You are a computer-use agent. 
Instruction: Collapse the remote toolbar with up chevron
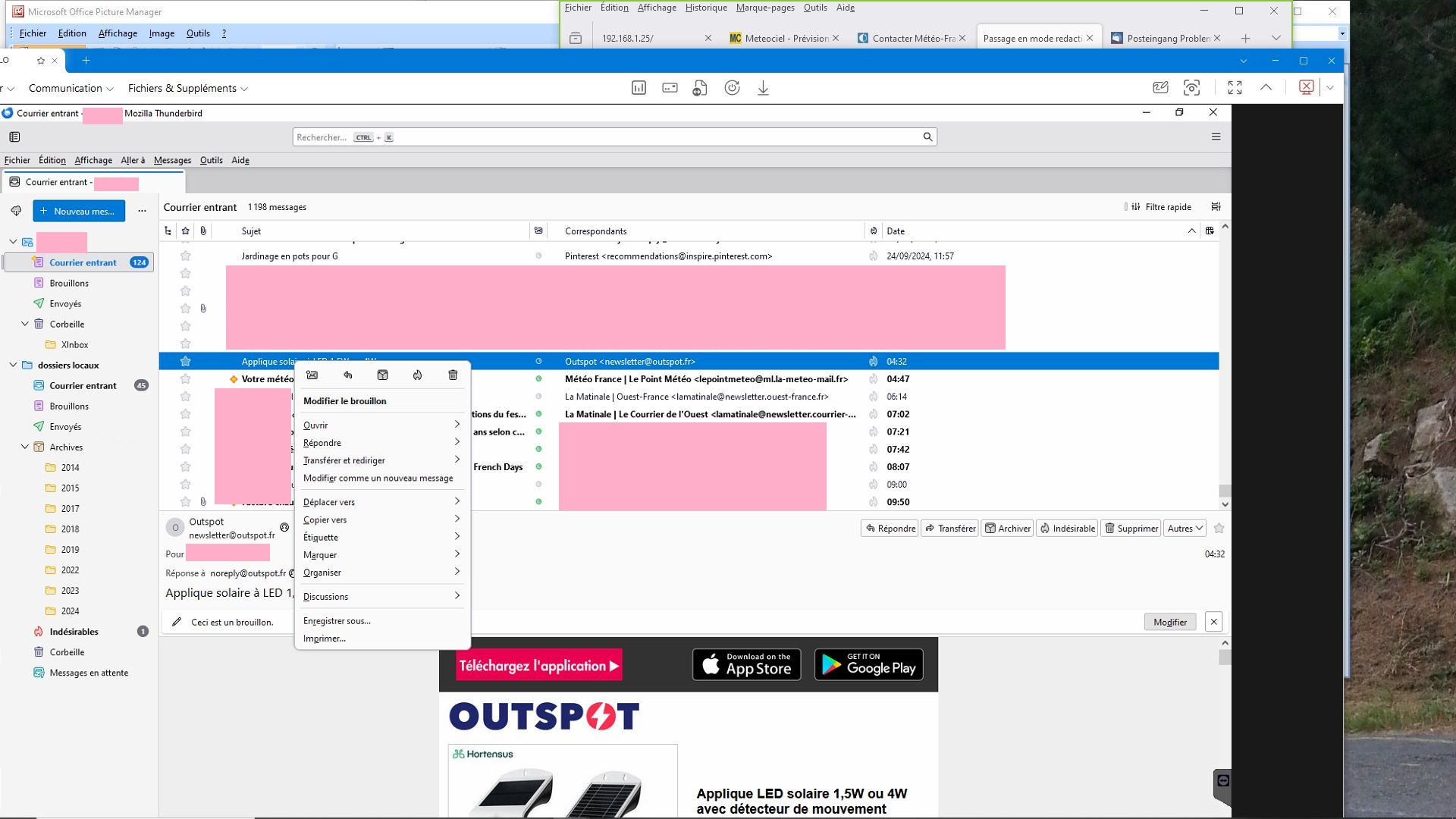(x=1266, y=88)
